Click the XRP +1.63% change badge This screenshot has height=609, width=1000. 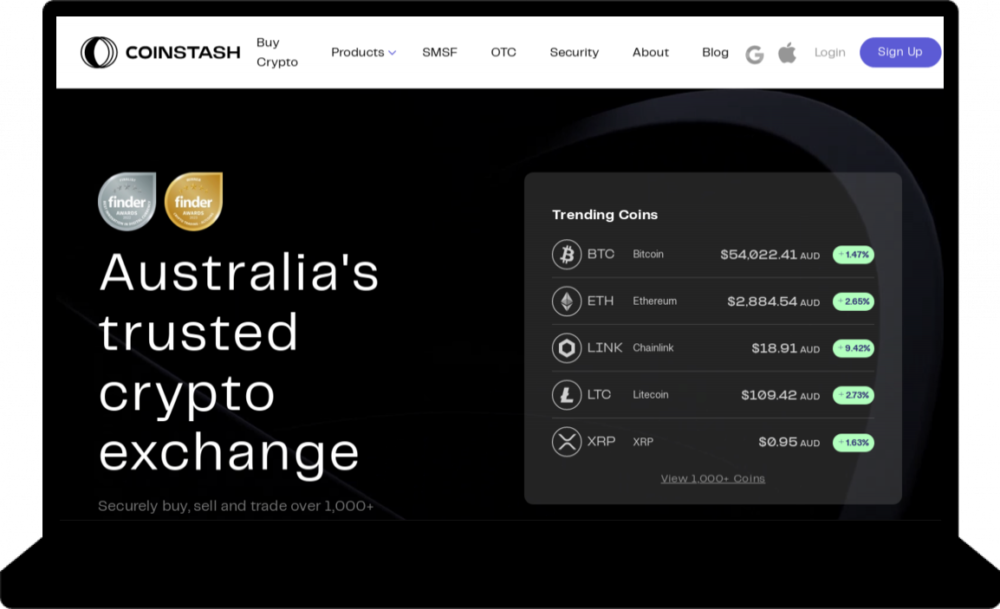[x=853, y=443]
